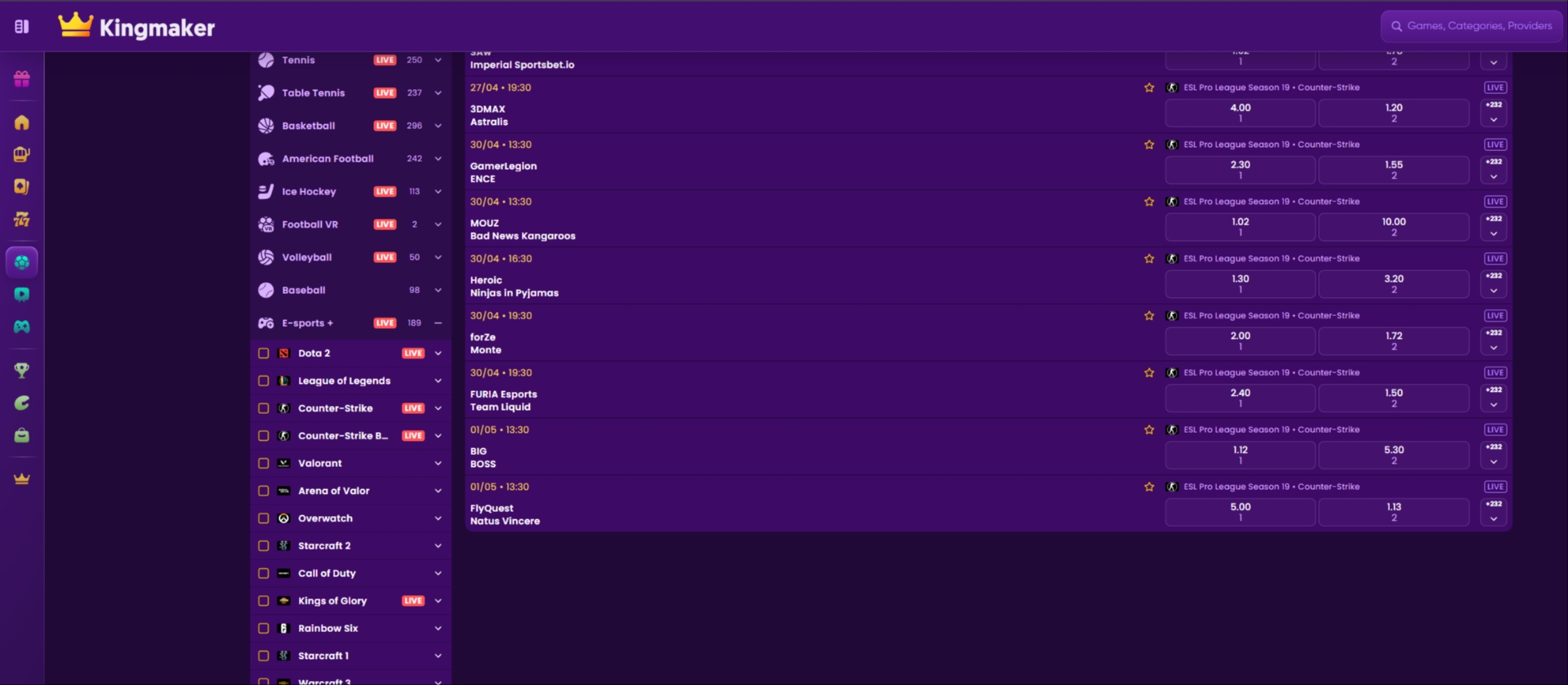Open the gamepad sidebar icon
The width and height of the screenshot is (1568, 685).
tap(22, 327)
